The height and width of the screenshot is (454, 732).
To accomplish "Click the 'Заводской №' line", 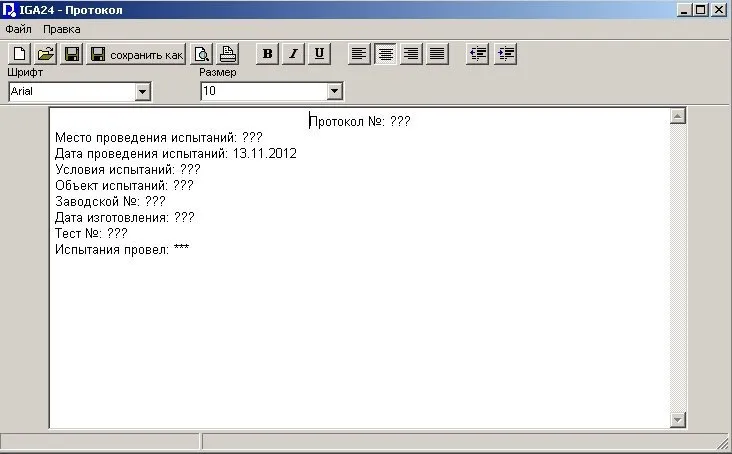I will [x=110, y=201].
